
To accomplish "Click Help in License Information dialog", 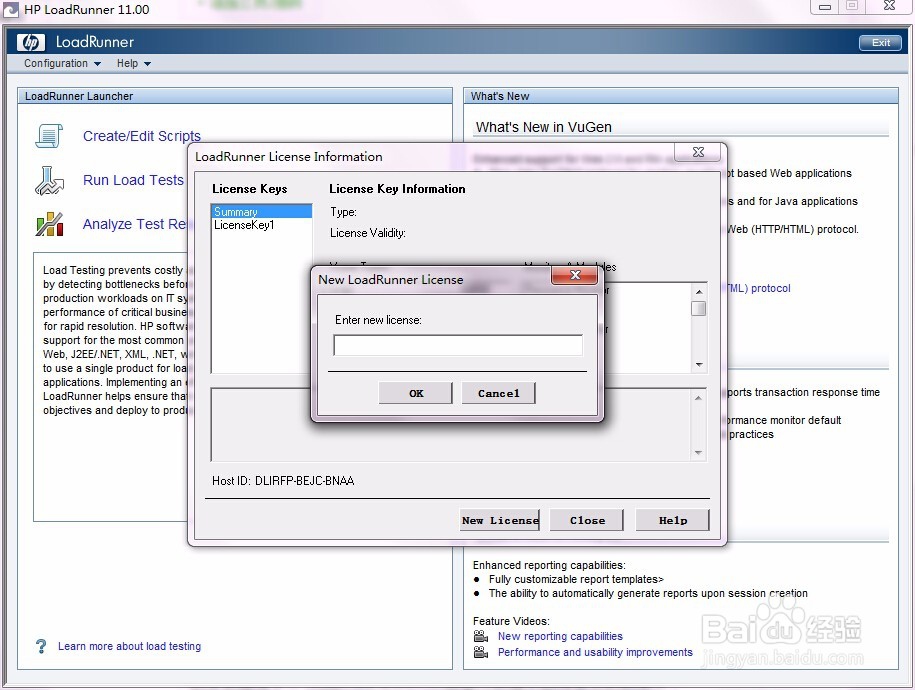I will click(673, 520).
